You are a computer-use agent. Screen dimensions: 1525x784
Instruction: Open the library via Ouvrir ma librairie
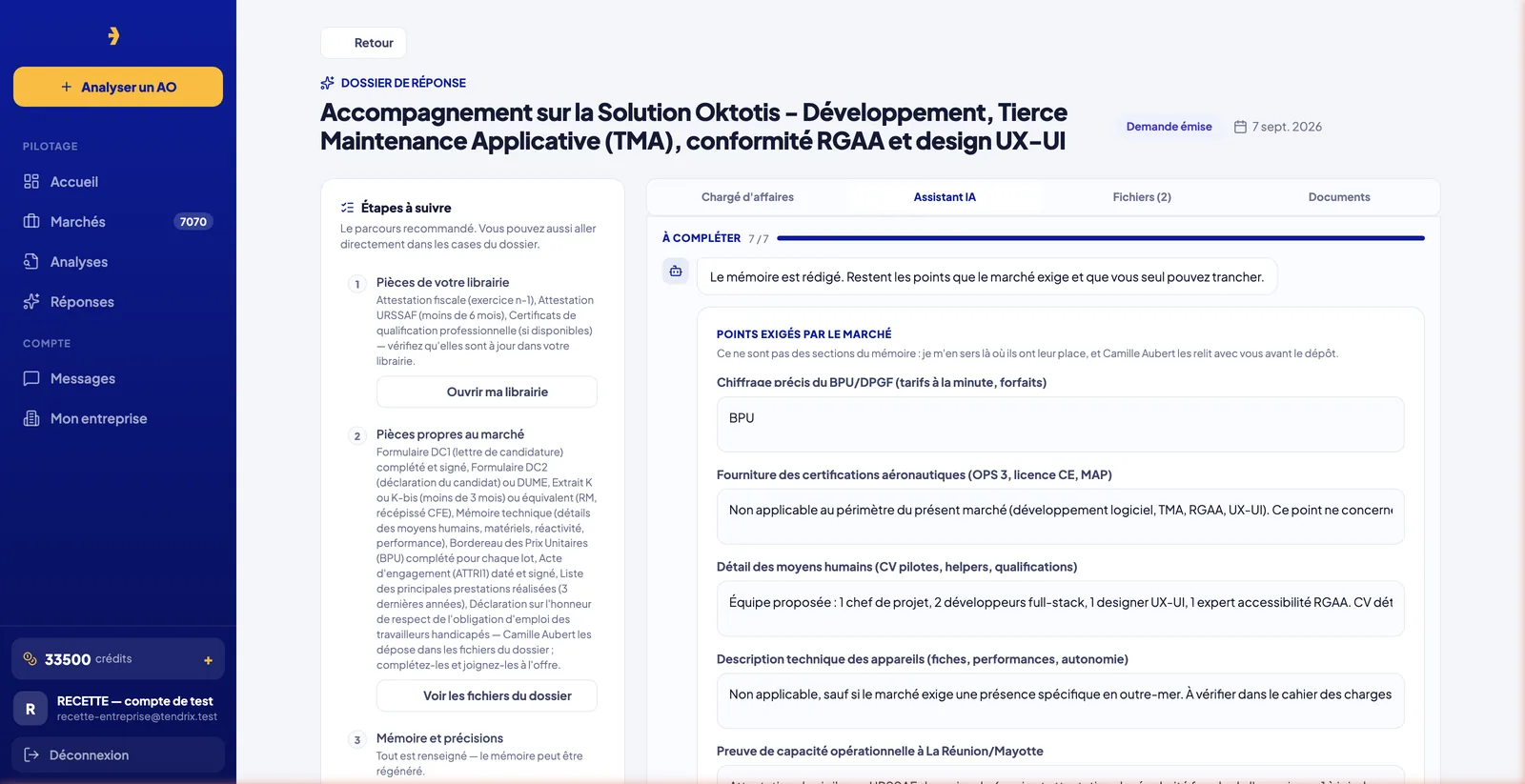point(487,392)
